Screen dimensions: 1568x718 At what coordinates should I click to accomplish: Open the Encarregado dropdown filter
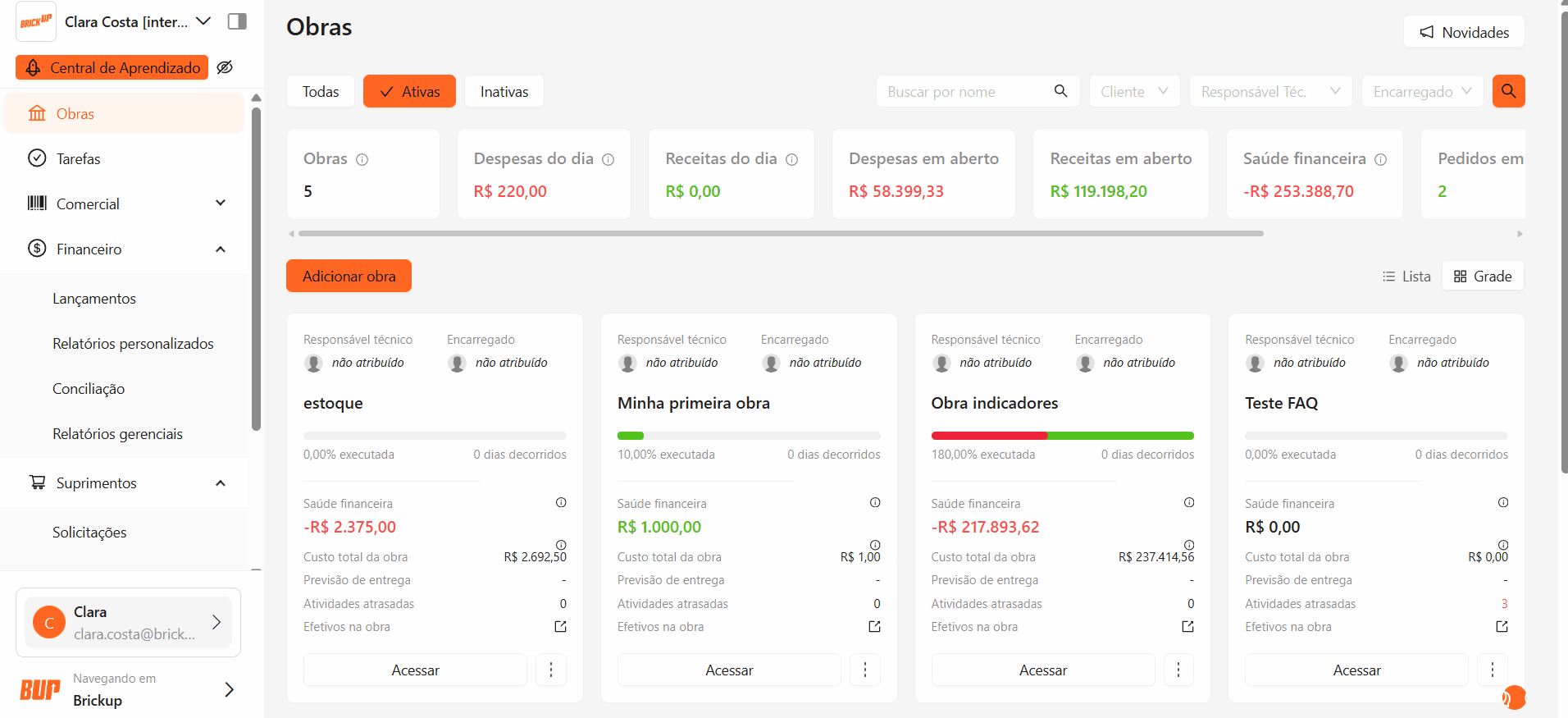(x=1421, y=92)
